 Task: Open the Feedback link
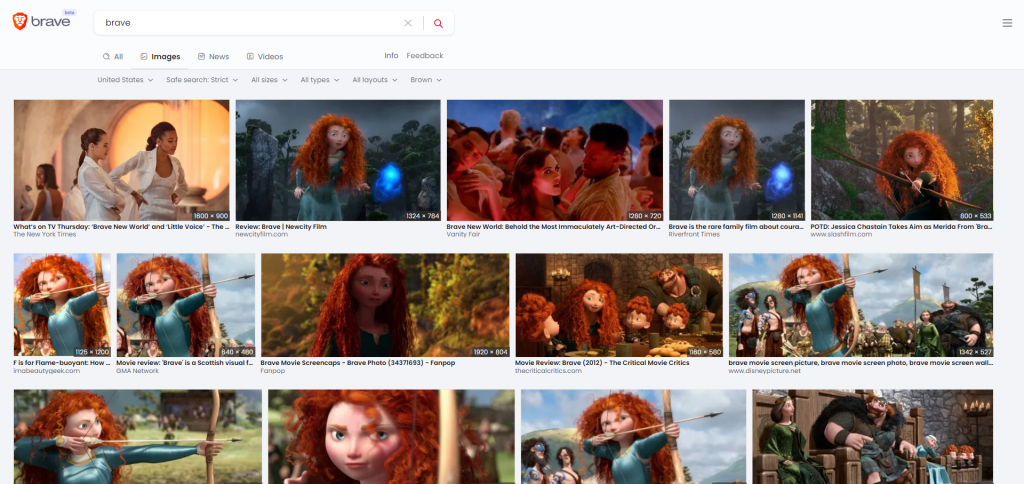[x=424, y=56]
